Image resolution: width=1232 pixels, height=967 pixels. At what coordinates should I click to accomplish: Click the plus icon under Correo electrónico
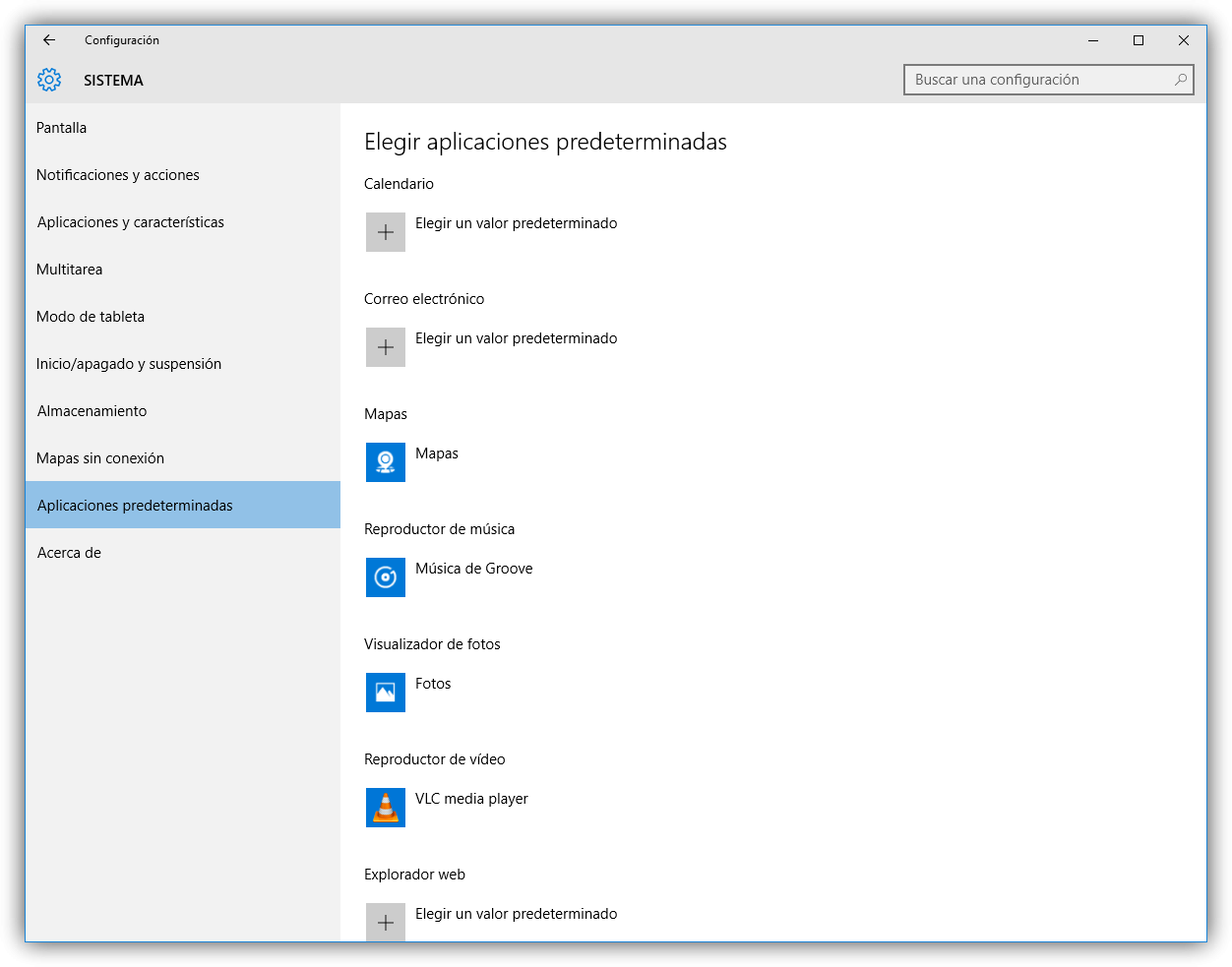386,347
